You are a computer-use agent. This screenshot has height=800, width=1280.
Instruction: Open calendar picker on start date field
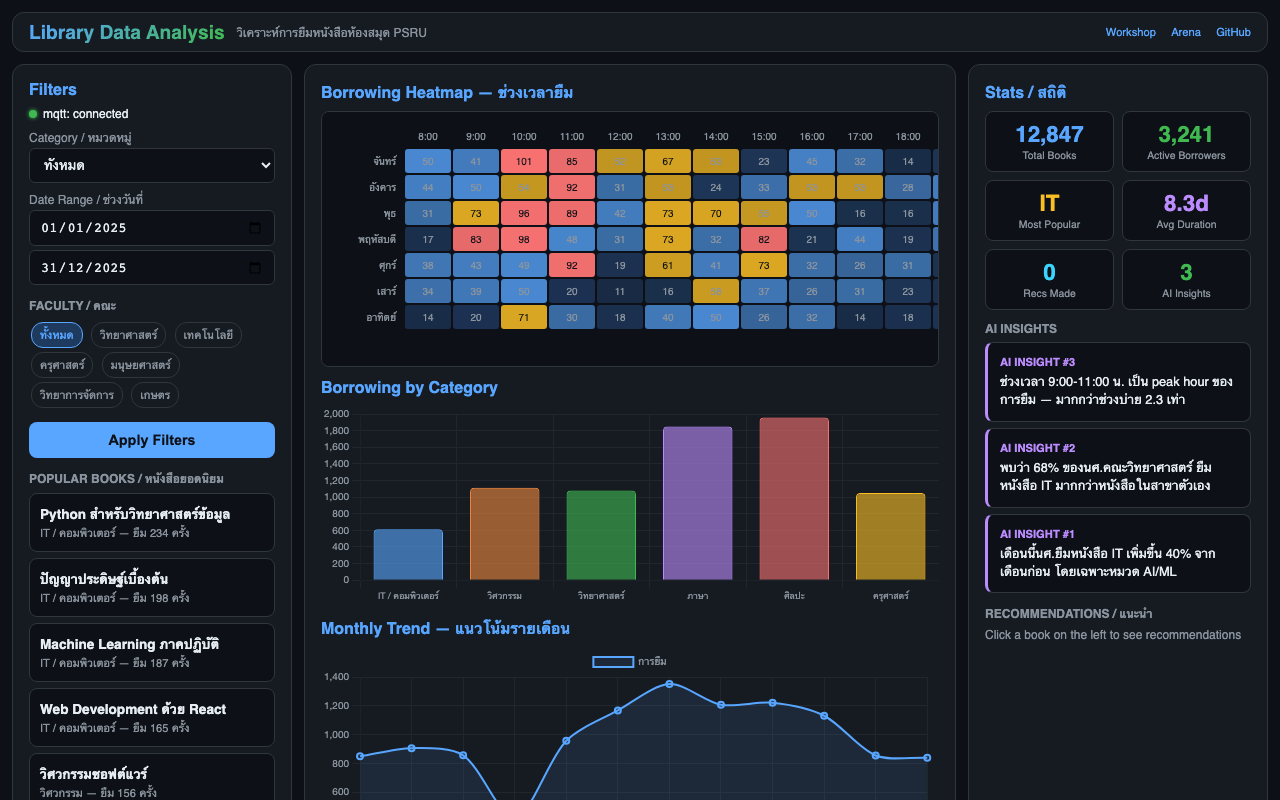click(254, 228)
